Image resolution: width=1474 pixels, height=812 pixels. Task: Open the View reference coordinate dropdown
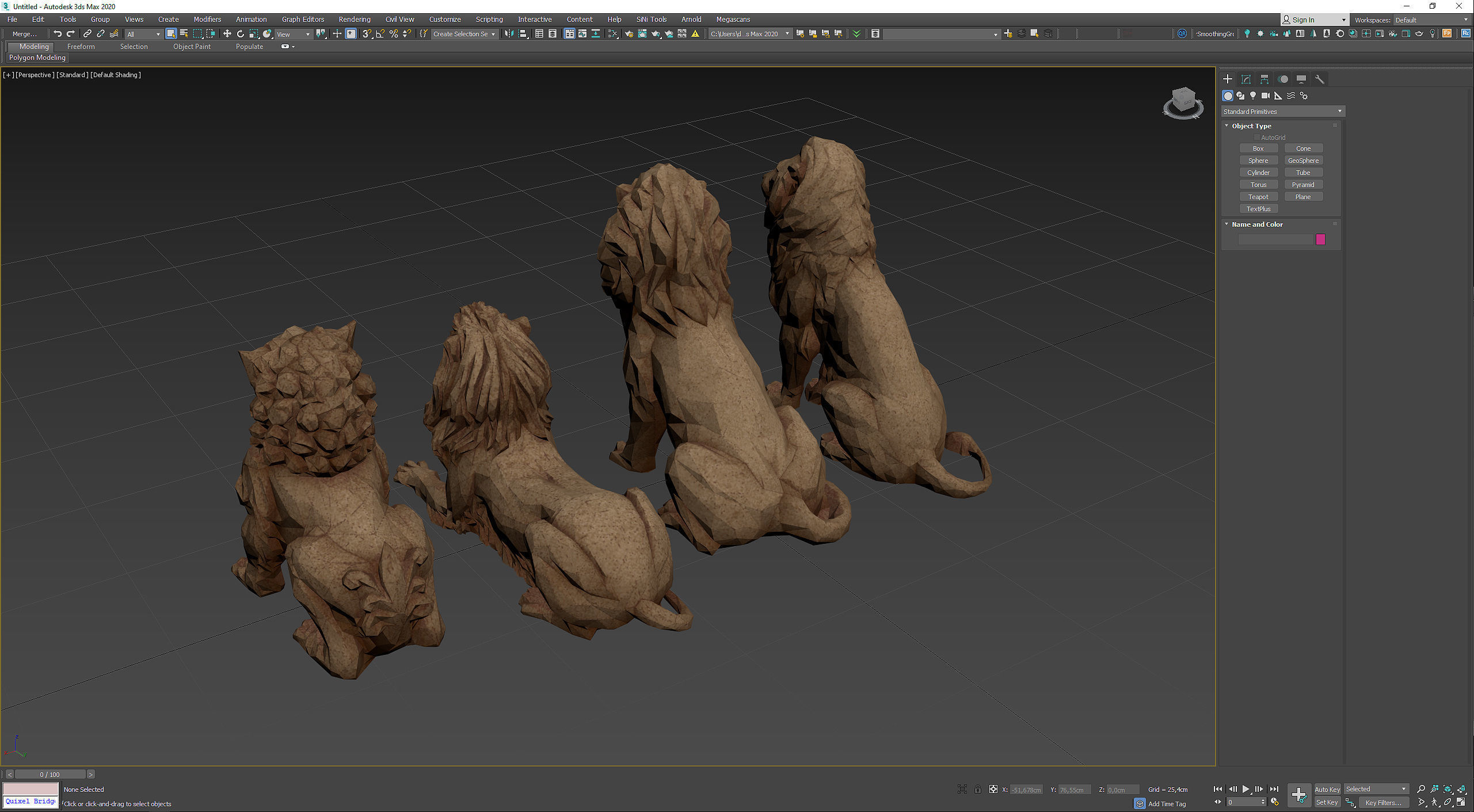293,34
